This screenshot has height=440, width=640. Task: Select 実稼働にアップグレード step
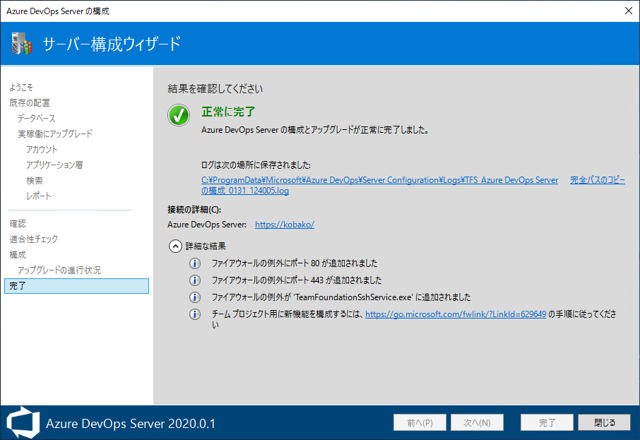pos(55,134)
